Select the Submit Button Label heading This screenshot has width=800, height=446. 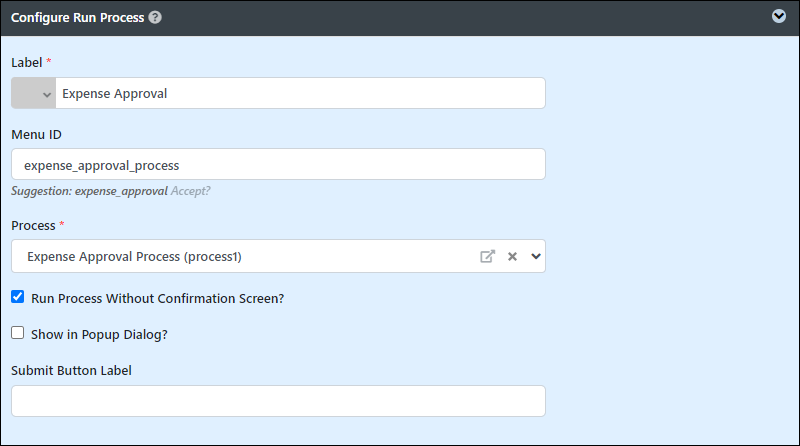pyautogui.click(x=71, y=370)
